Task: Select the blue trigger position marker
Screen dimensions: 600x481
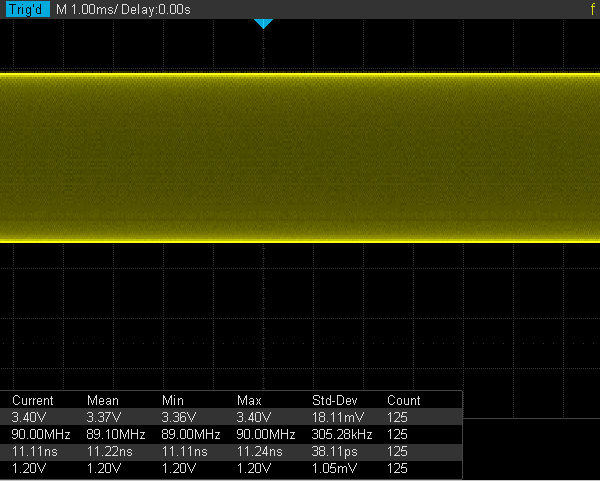Action: [x=263, y=23]
